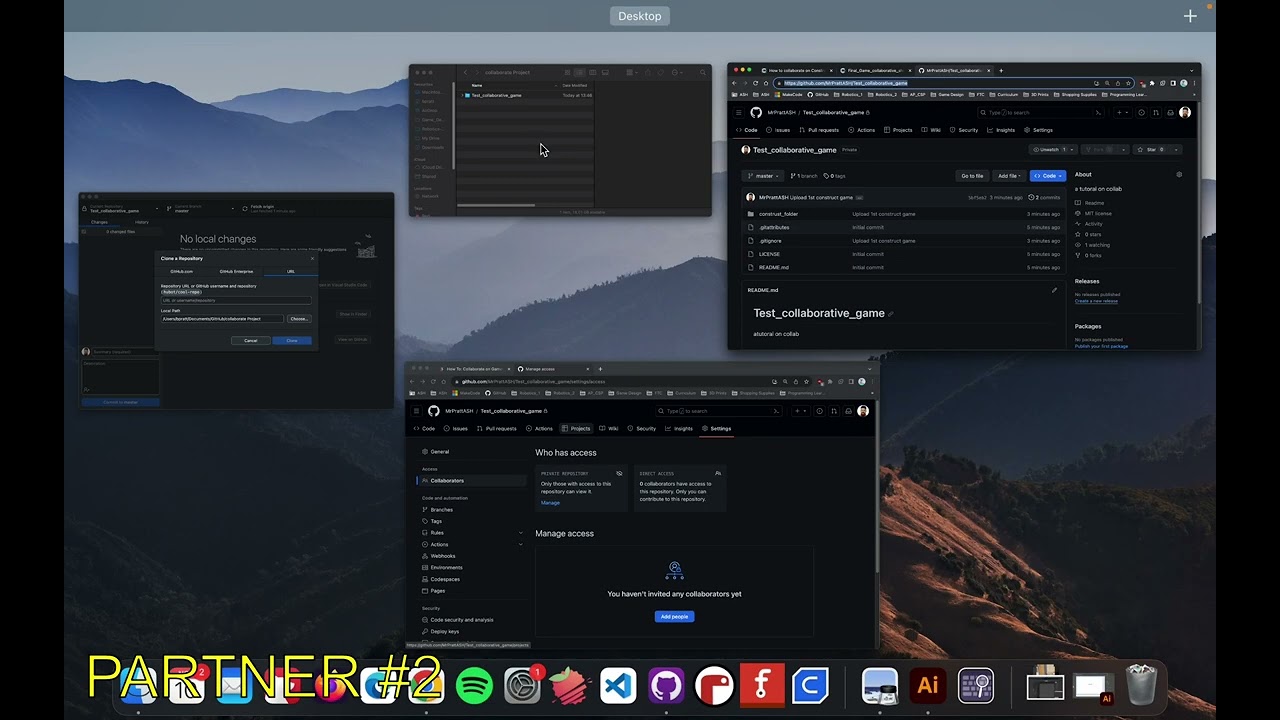Select Collaborators in the settings sidebar

[x=447, y=481]
